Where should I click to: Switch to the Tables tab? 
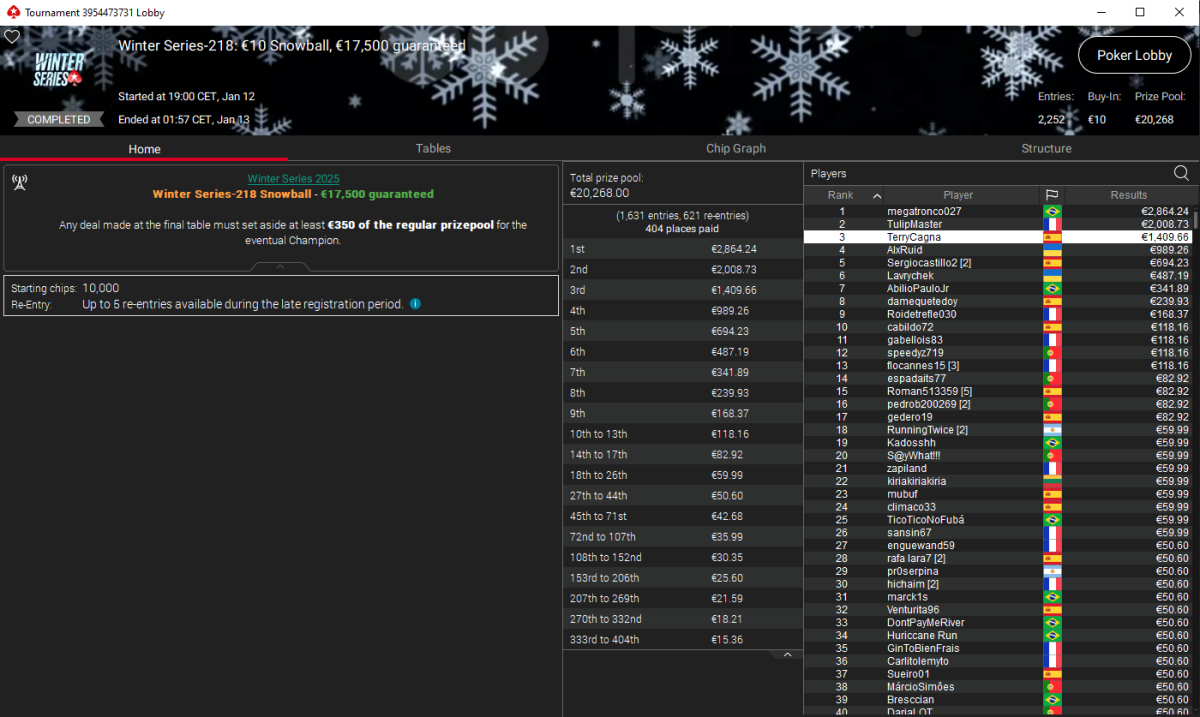coord(433,149)
